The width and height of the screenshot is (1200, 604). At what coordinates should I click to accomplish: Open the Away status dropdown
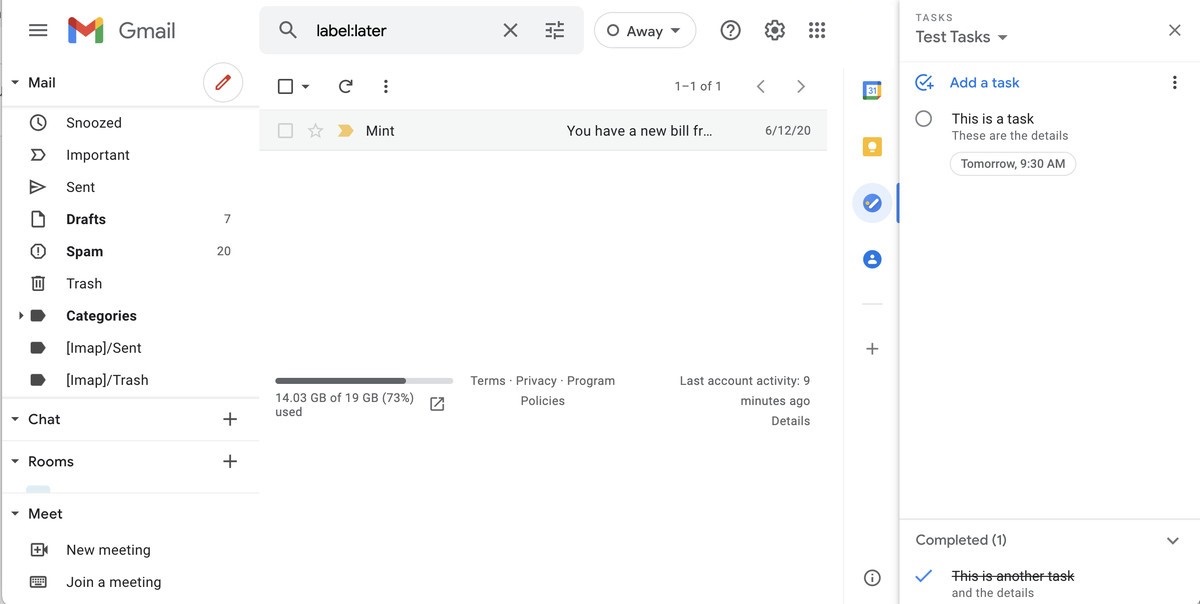[x=644, y=30]
